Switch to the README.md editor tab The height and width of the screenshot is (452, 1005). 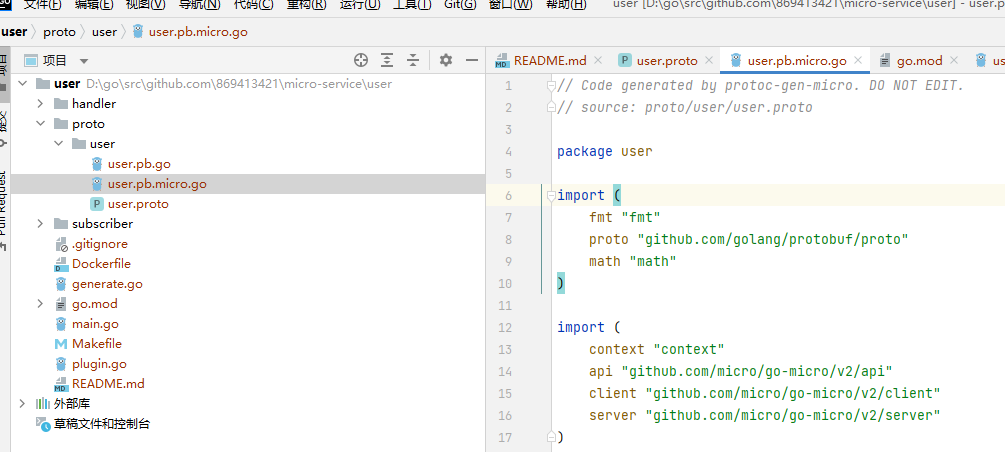tap(550, 61)
